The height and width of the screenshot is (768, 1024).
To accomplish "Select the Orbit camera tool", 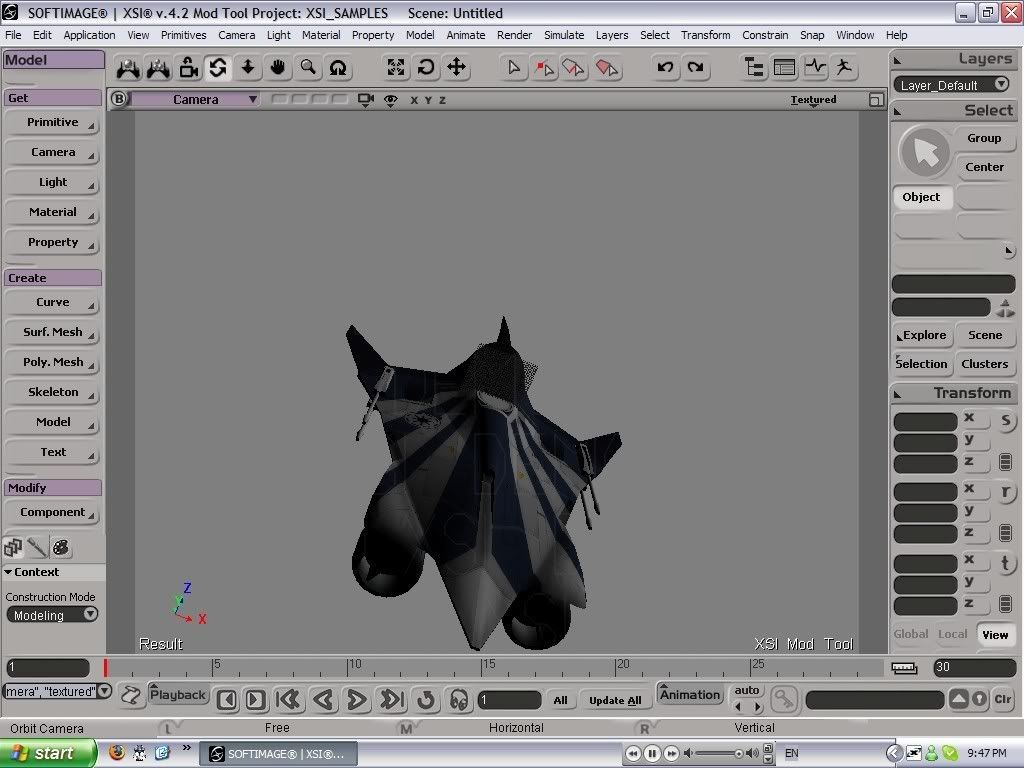I will coord(217,67).
